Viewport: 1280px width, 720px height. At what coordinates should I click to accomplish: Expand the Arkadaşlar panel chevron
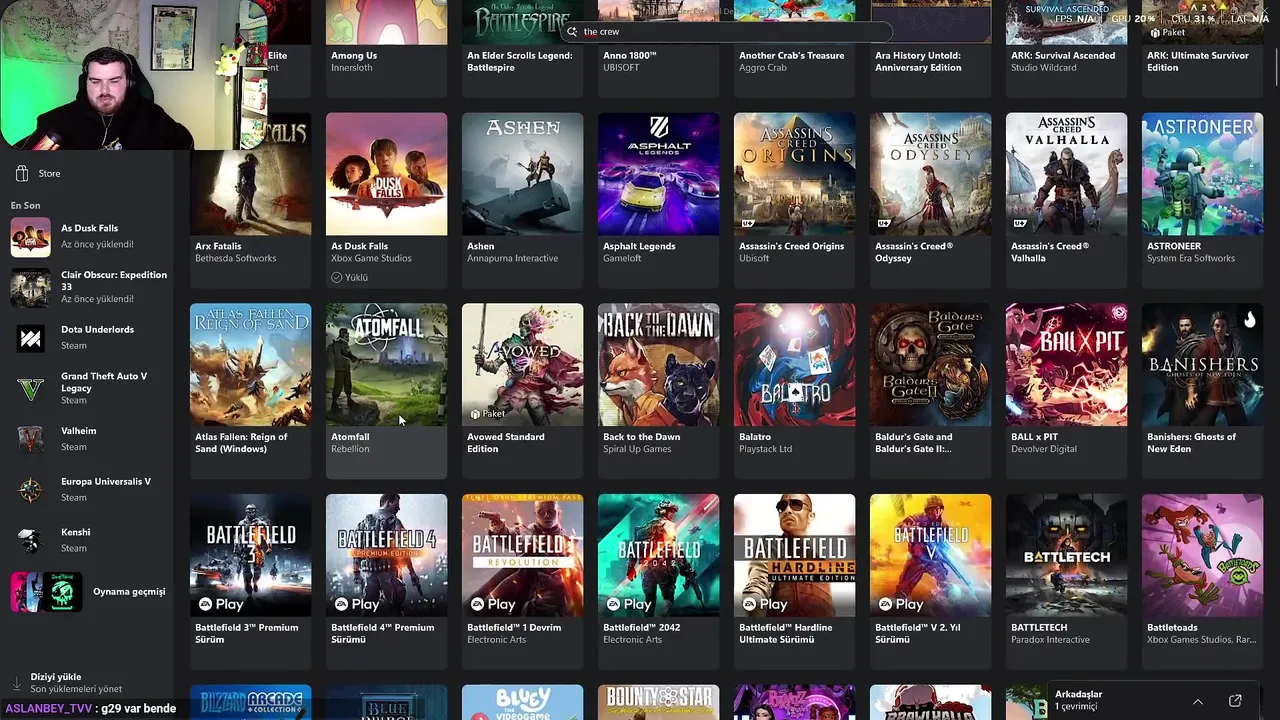click(x=1198, y=700)
